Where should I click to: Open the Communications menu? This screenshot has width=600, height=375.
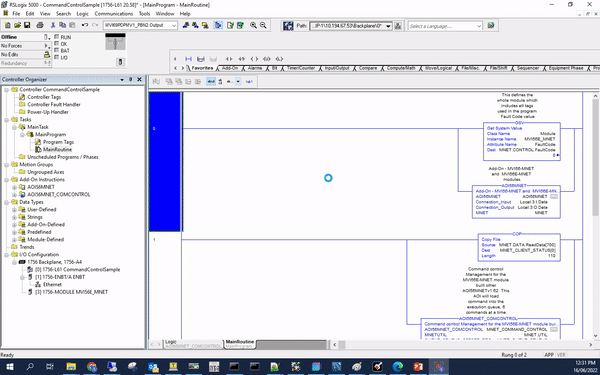click(114, 13)
